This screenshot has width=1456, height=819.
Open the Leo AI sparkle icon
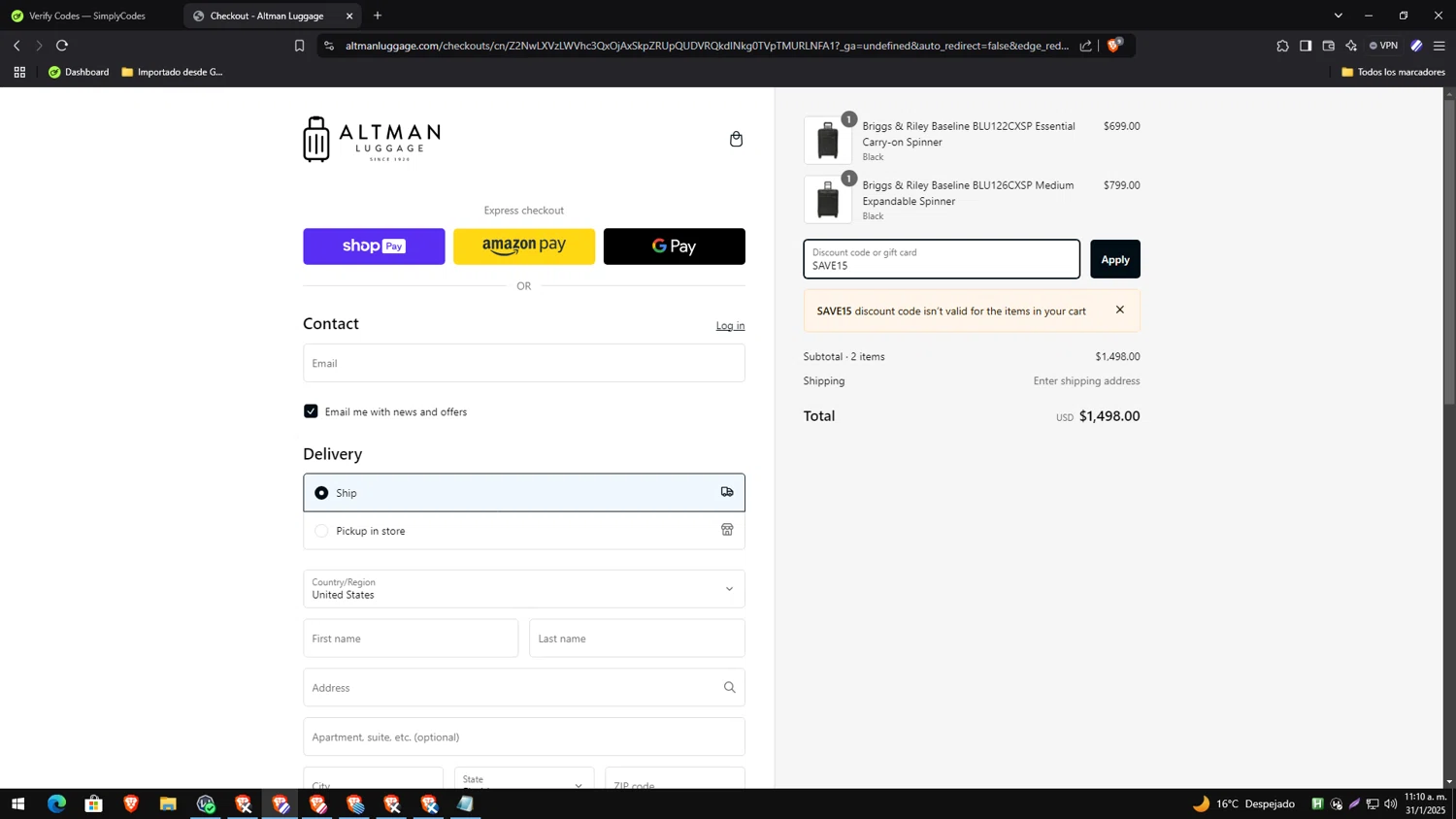pyautogui.click(x=1351, y=46)
